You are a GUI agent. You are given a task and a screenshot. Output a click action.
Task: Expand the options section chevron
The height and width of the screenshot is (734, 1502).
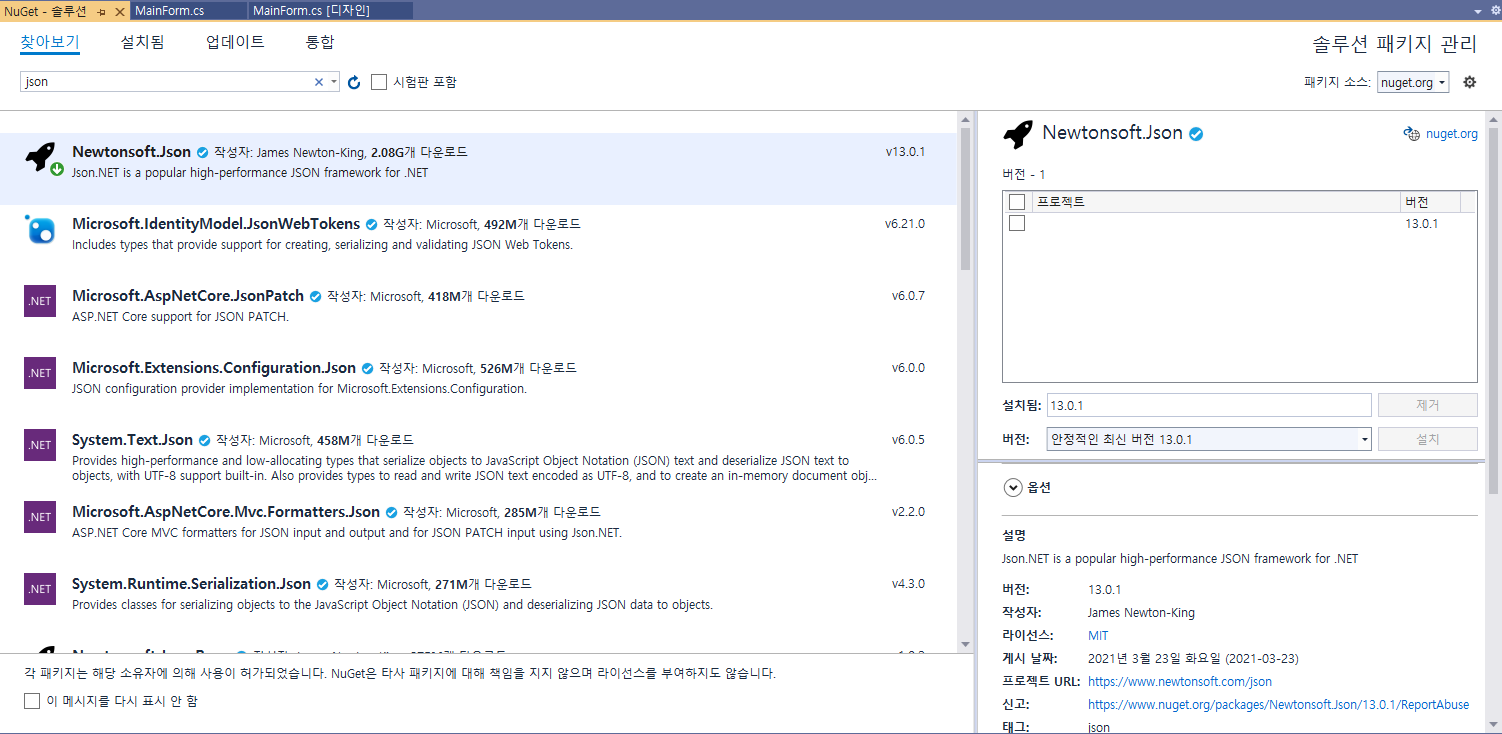tap(1012, 488)
